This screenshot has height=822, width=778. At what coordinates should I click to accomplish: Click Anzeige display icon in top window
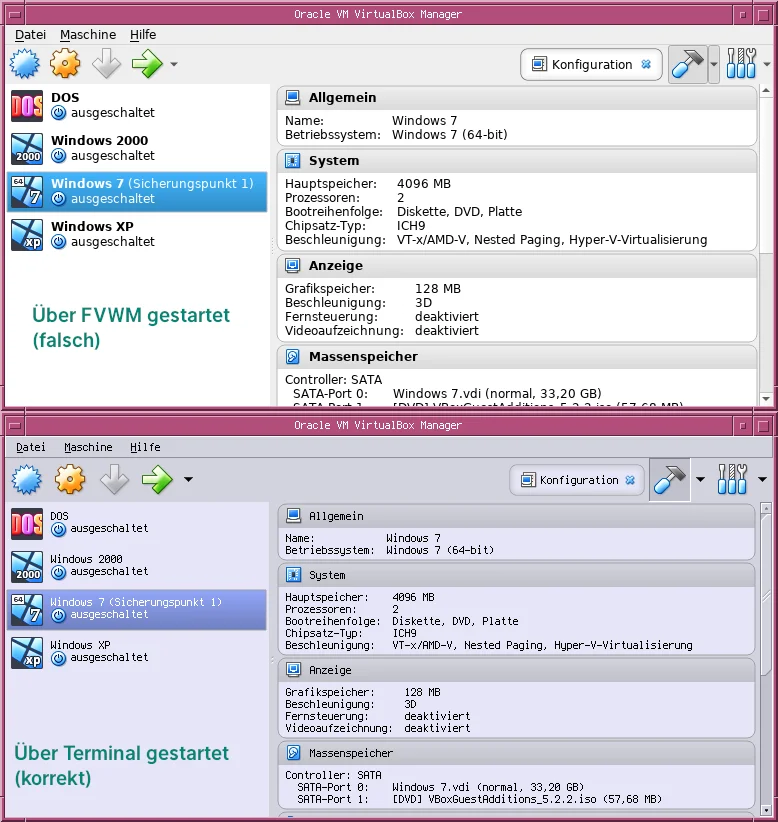(x=293, y=265)
